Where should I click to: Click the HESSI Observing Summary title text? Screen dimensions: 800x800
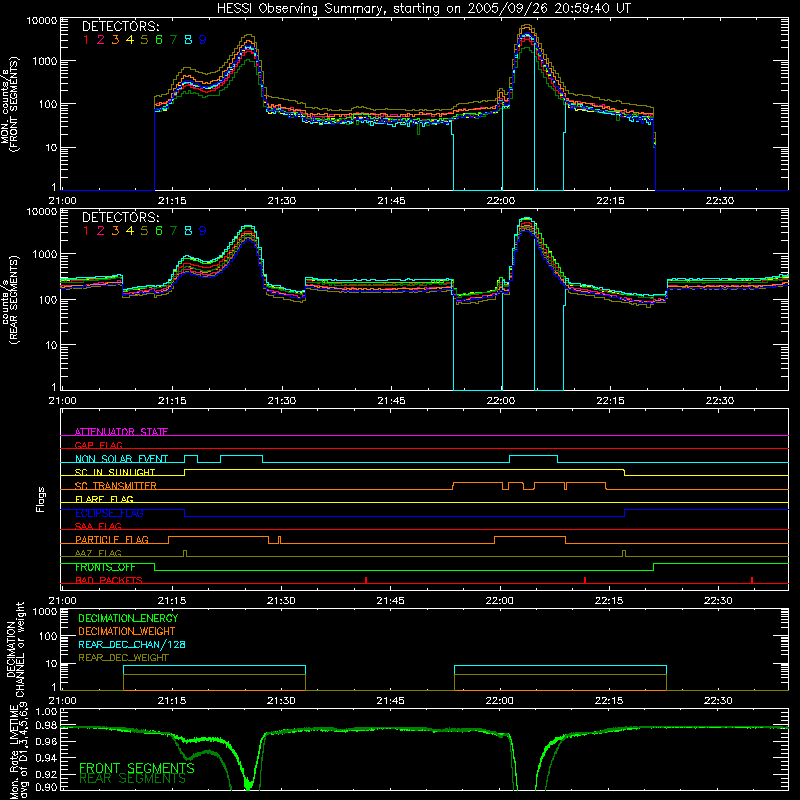[x=423, y=8]
